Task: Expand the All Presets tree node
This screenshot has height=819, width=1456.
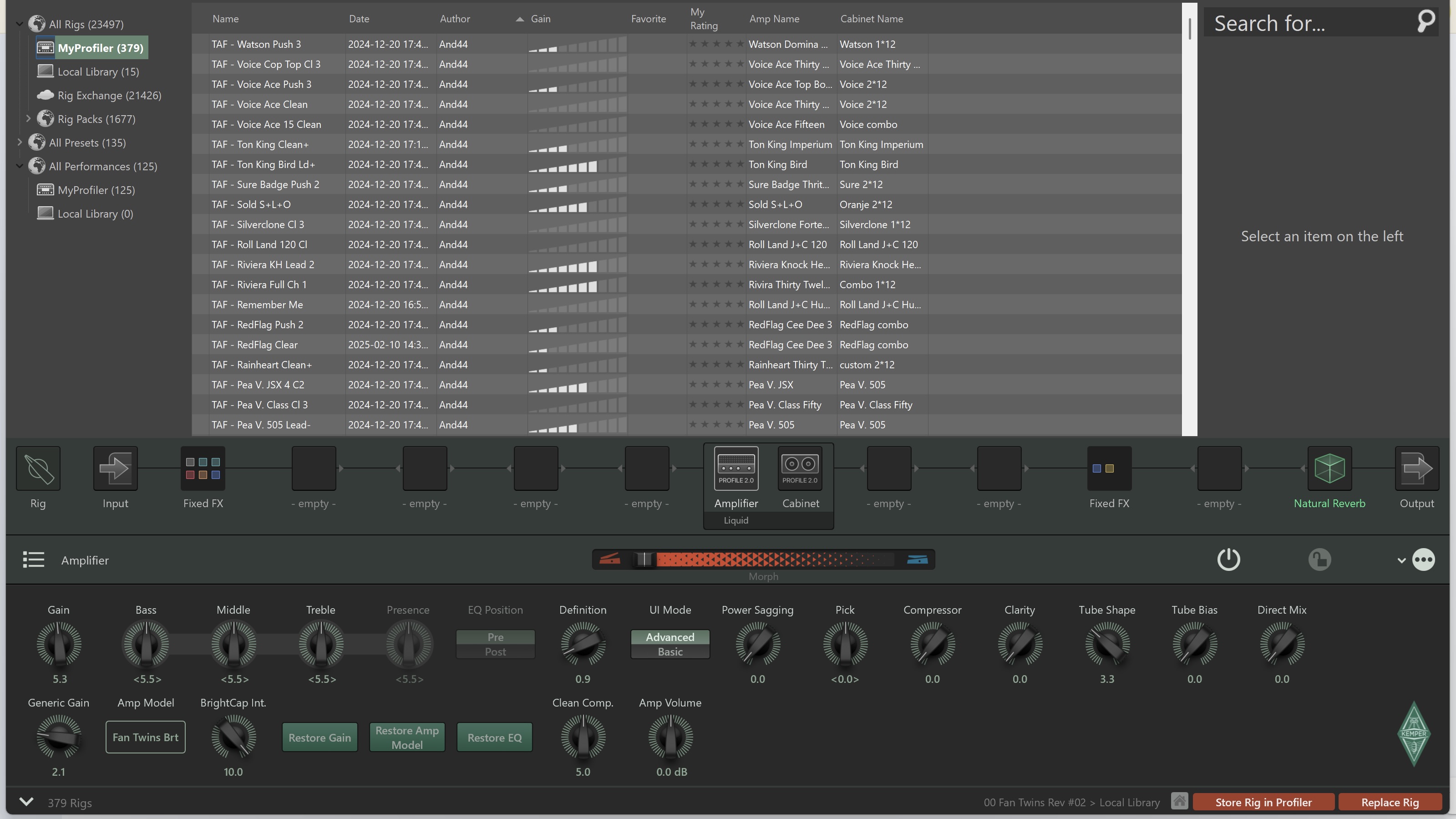Action: [20, 142]
